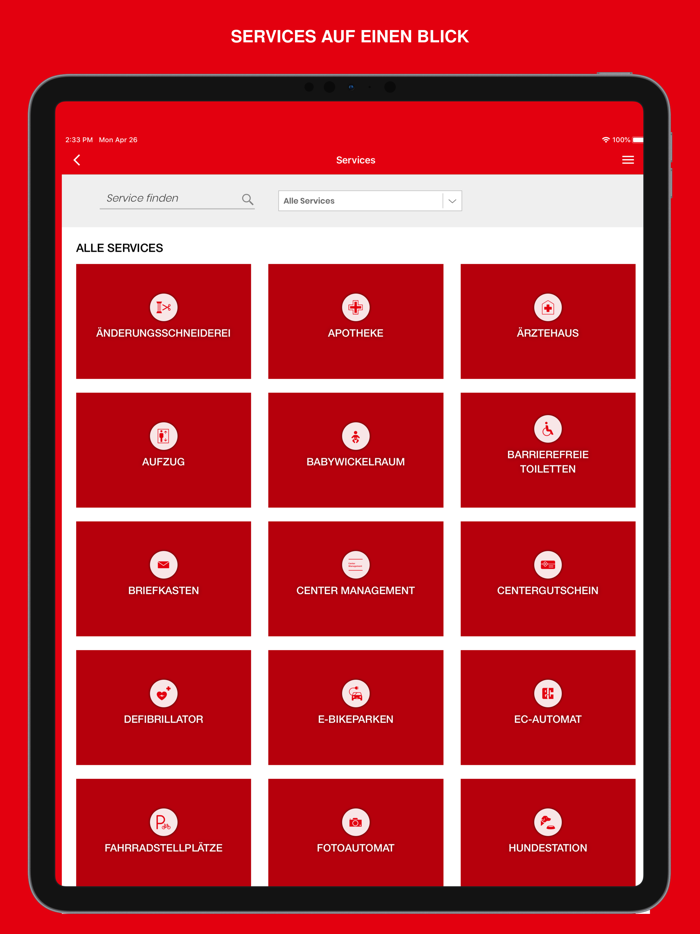
Task: Select the FOTOAUTOMAT label
Action: point(356,848)
